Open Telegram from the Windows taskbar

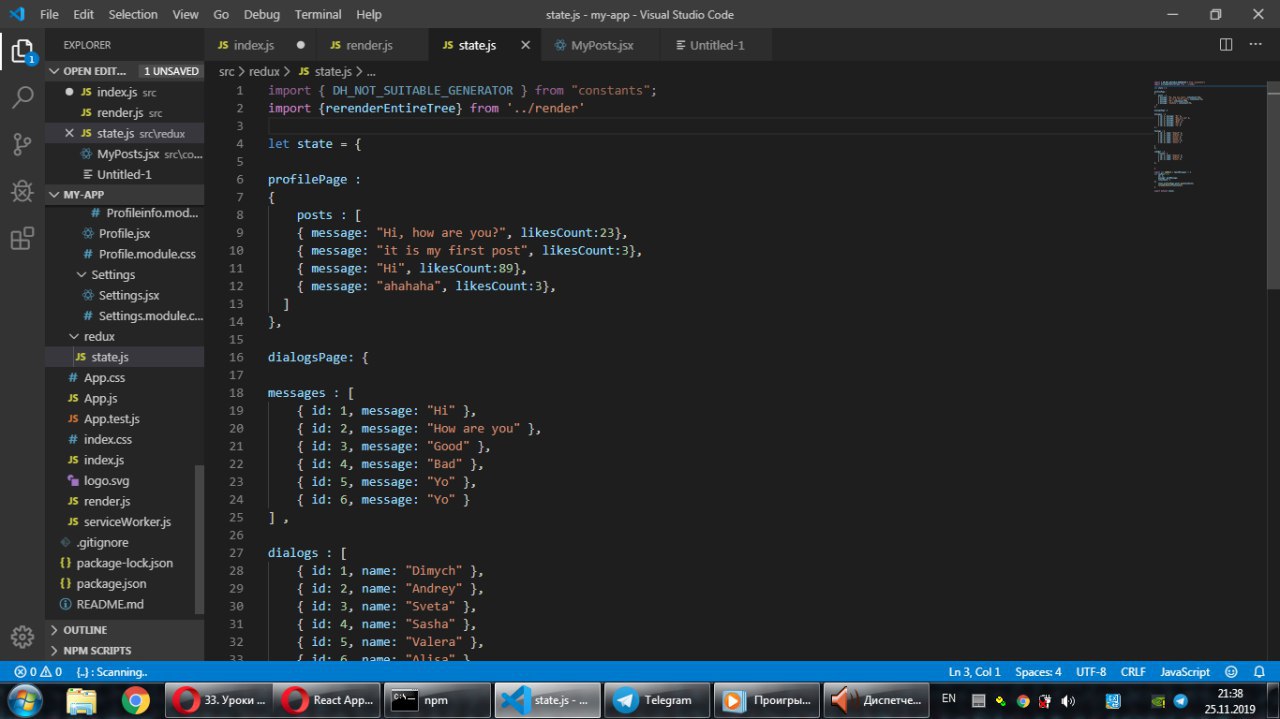point(658,700)
